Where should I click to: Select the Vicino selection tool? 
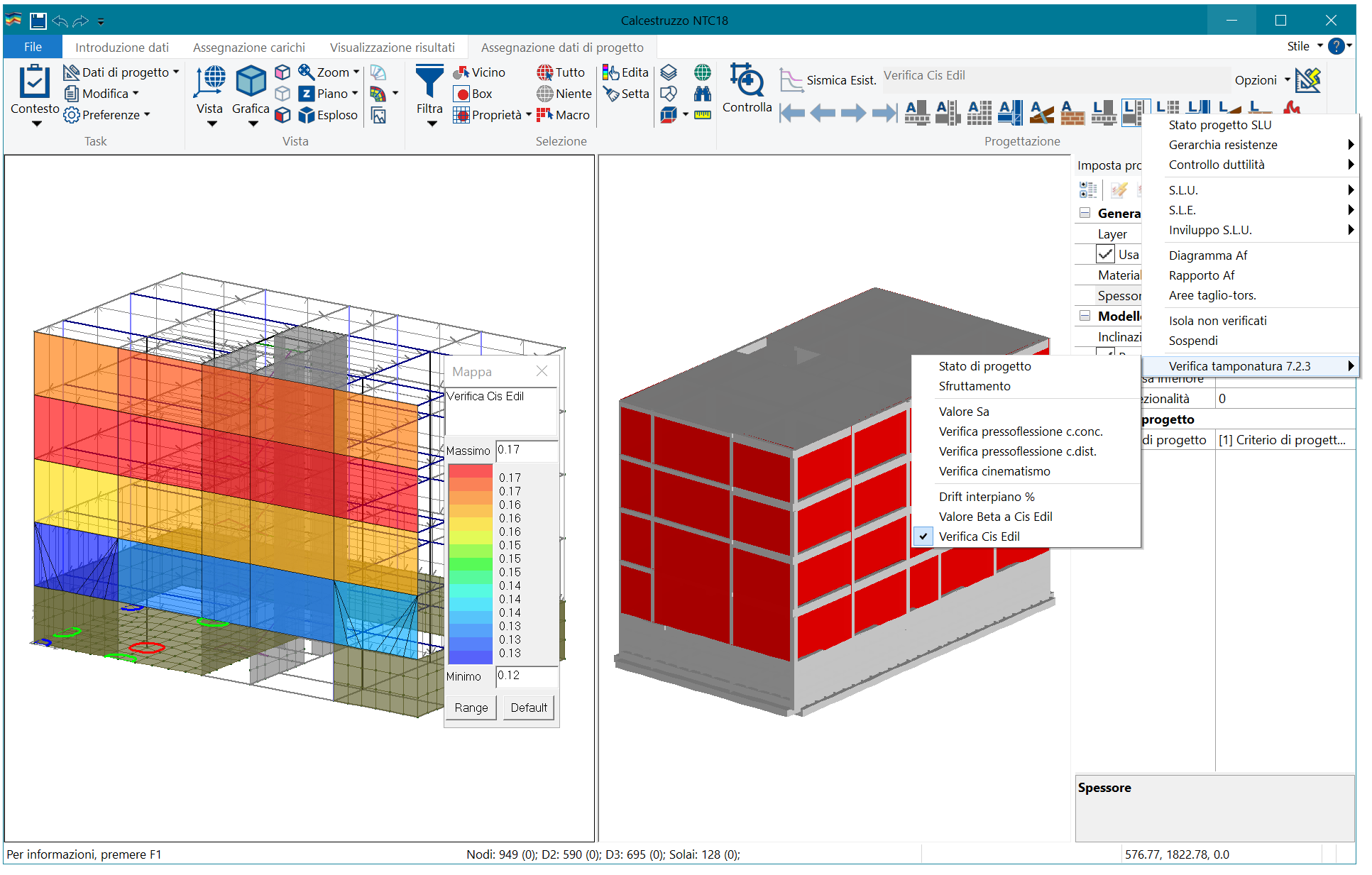(479, 72)
